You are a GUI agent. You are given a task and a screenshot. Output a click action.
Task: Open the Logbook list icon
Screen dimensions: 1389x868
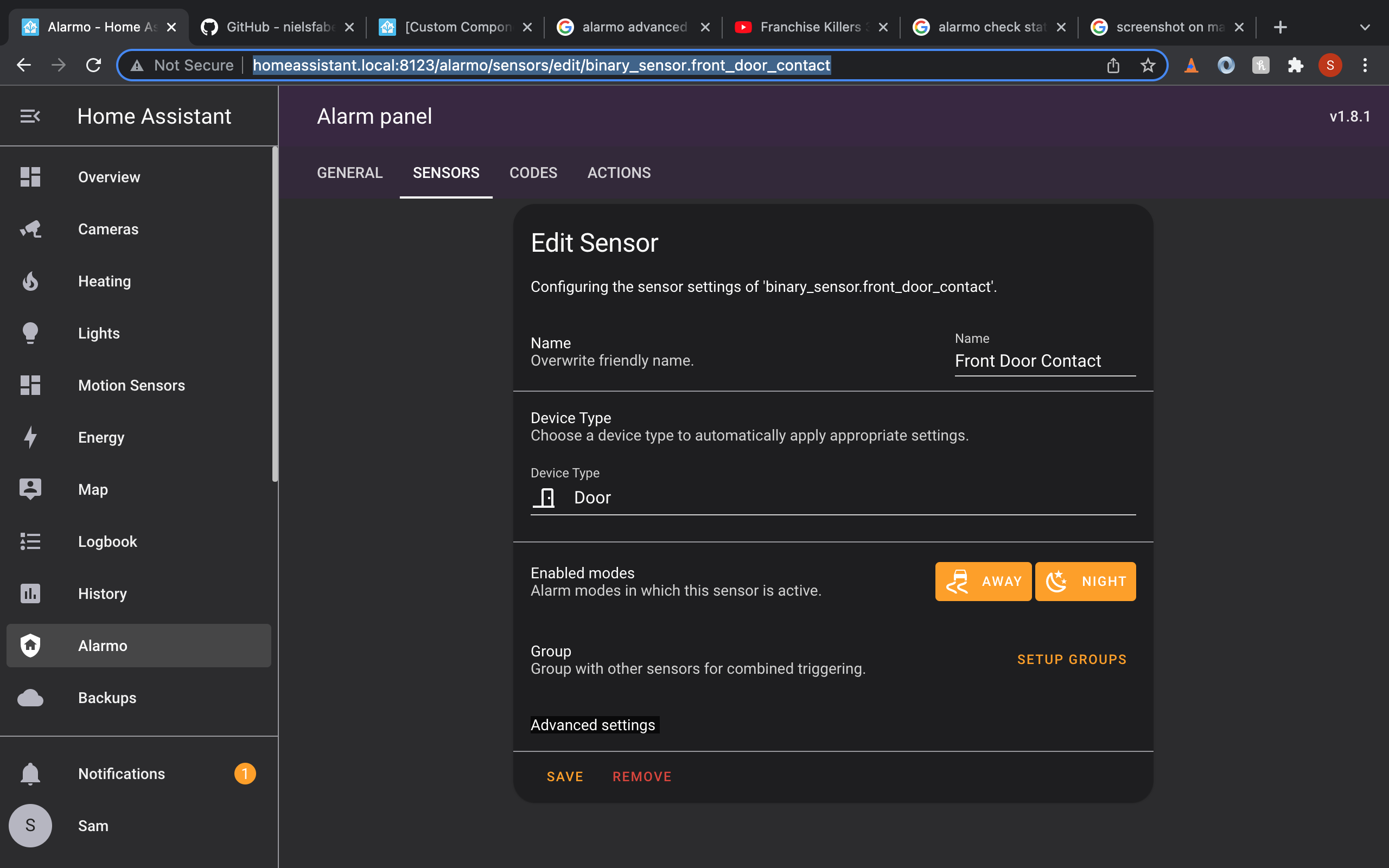coord(30,541)
